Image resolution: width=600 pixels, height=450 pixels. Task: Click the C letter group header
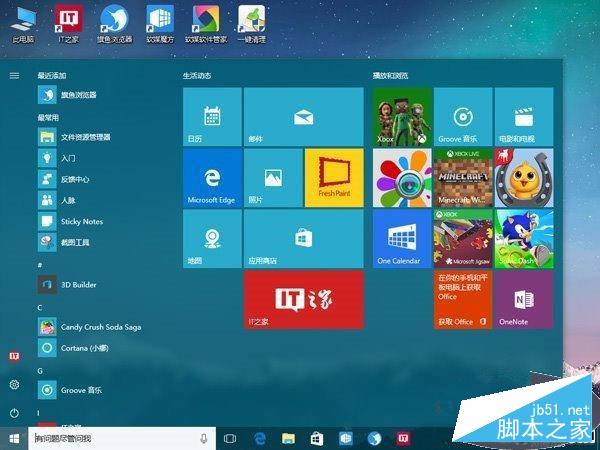pyautogui.click(x=40, y=307)
